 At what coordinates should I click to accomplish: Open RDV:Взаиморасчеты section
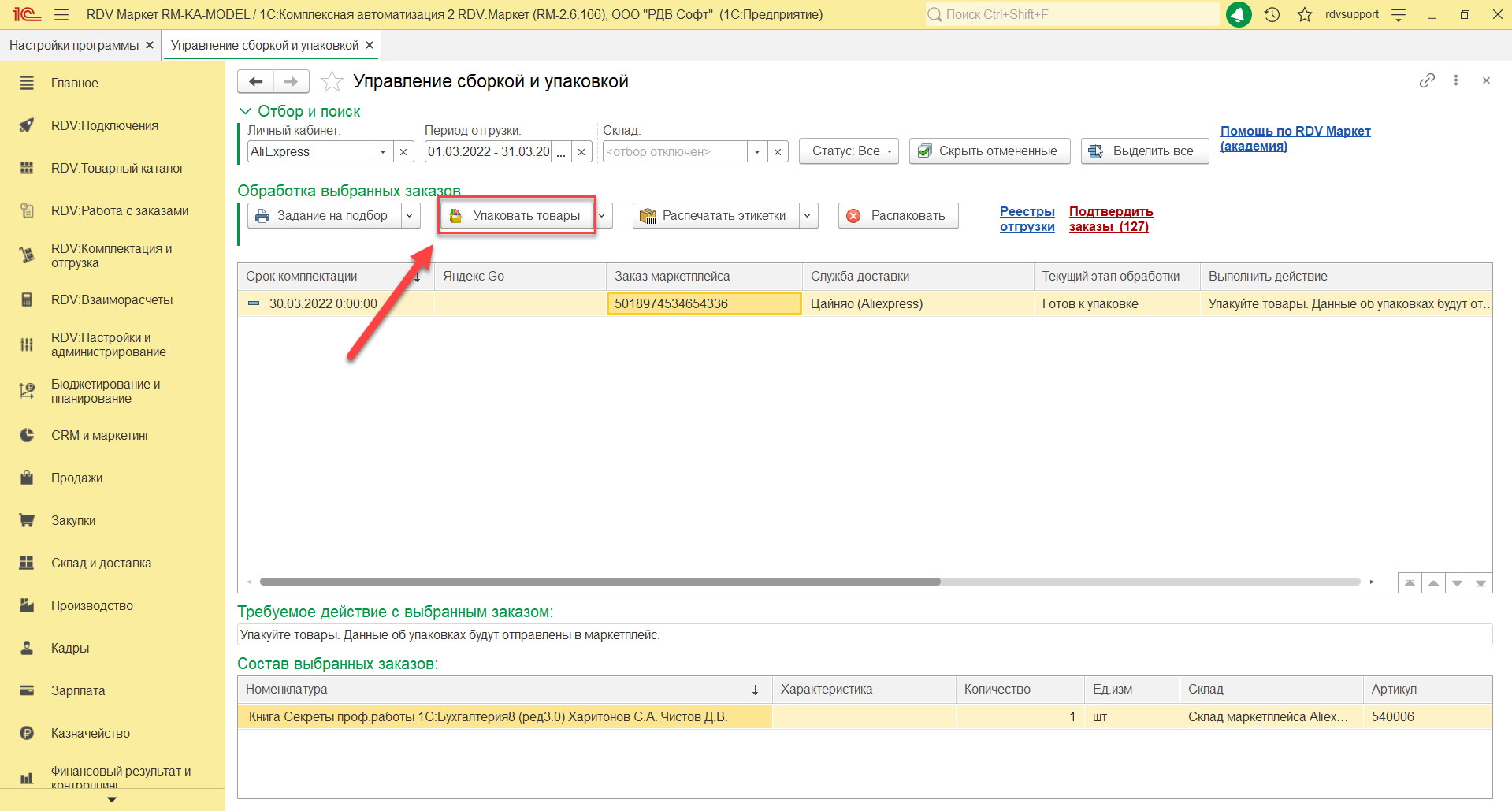coord(112,299)
